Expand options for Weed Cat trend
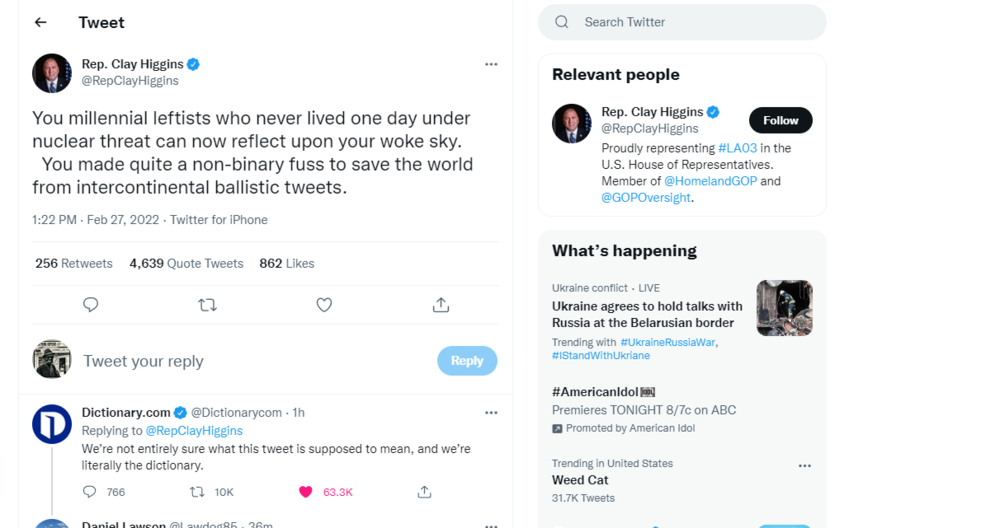The height and width of the screenshot is (528, 1000). pos(804,466)
